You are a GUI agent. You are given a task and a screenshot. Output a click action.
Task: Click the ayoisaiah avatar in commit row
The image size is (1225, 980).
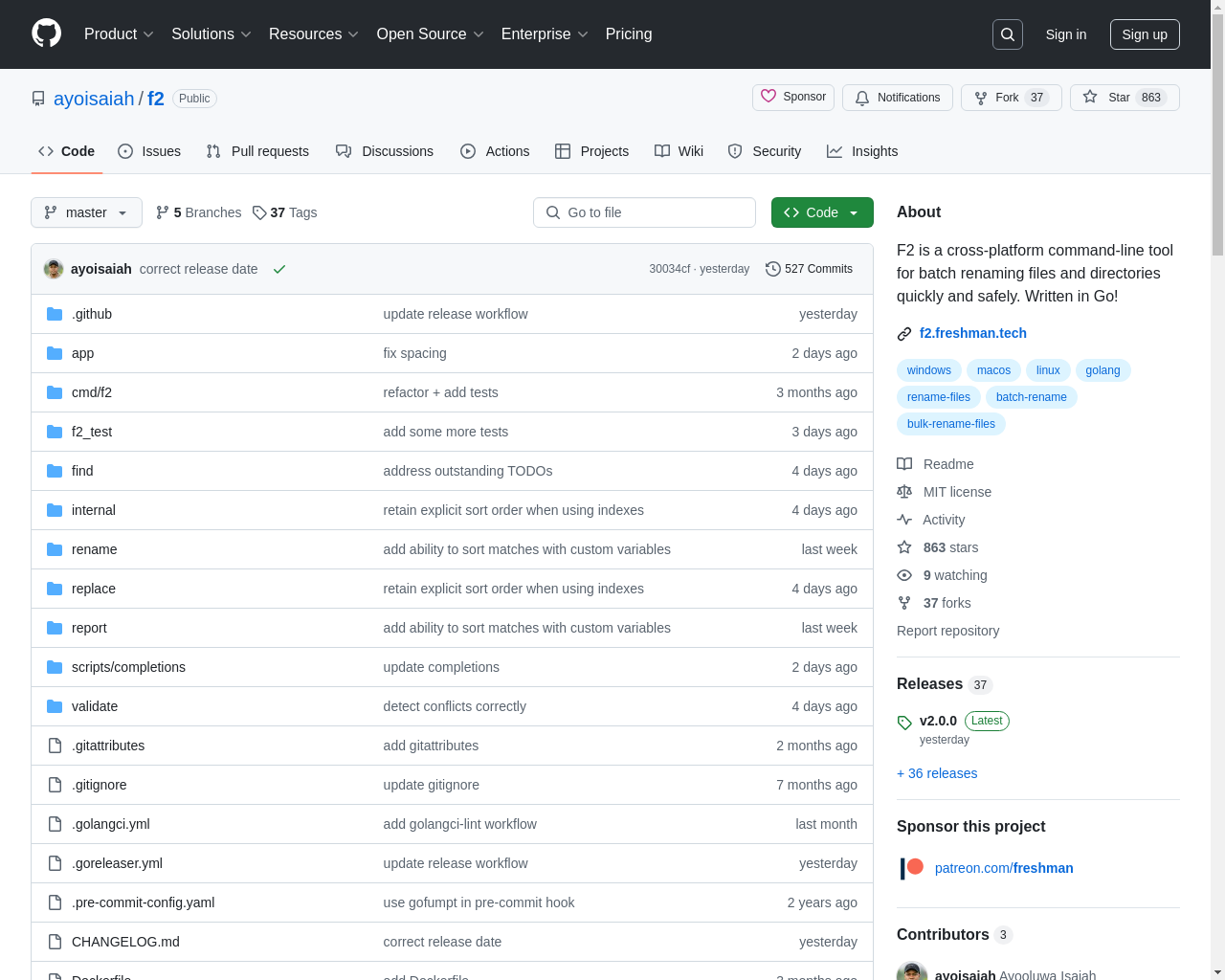[54, 269]
